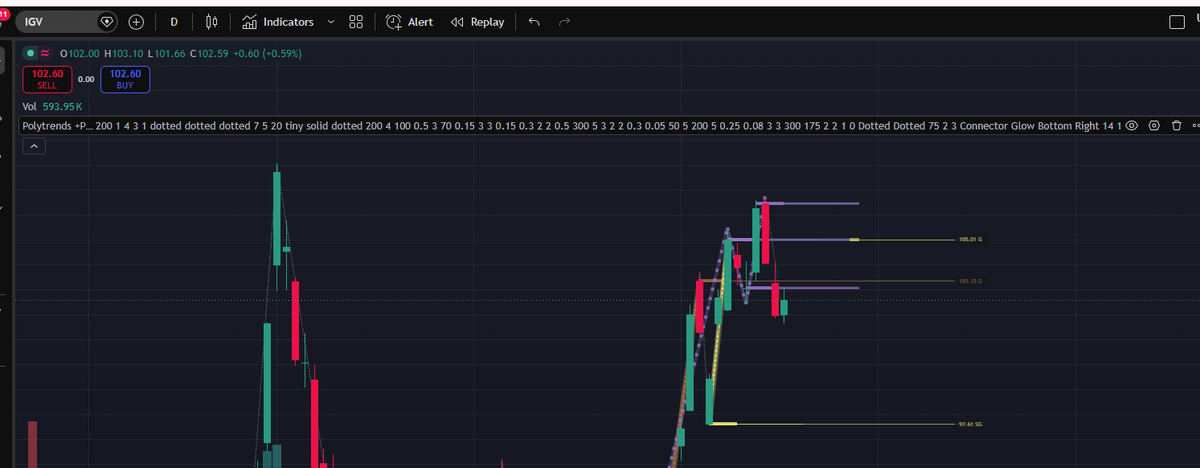The image size is (1200, 468).
Task: Collapse the indicator legend chevron
Action: [x=33, y=147]
